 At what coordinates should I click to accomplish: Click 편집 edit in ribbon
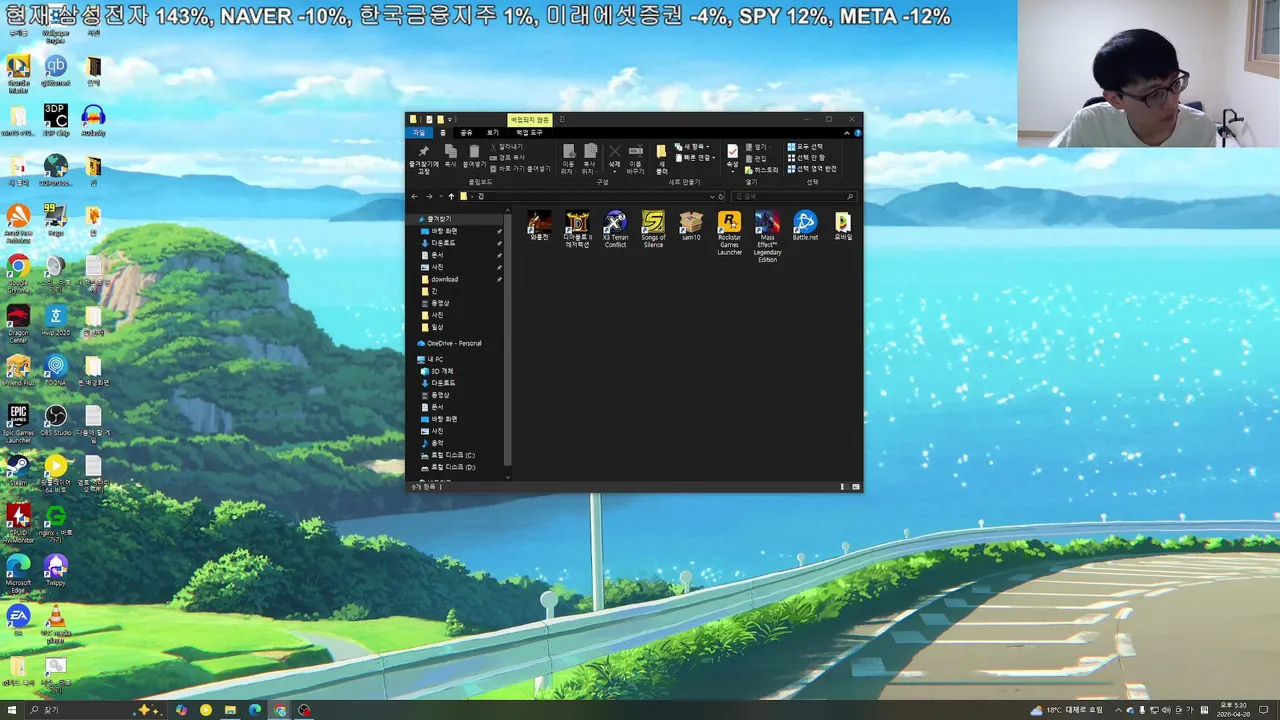click(755, 158)
